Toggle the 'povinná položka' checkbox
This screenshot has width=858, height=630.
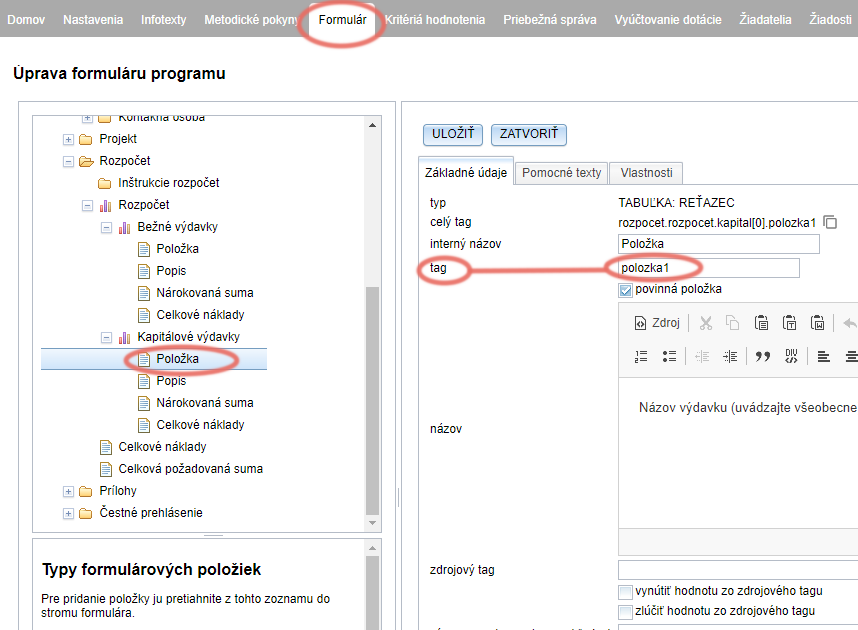tap(626, 290)
